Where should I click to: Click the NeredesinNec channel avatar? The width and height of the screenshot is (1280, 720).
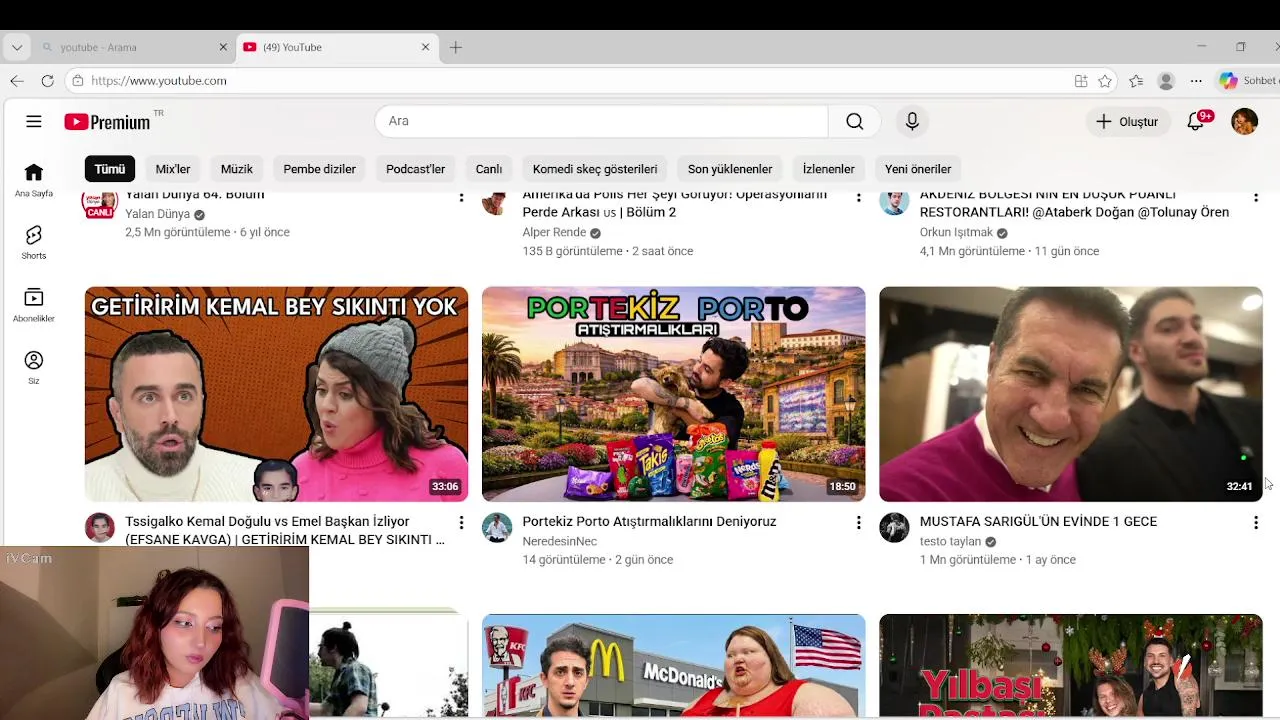497,528
